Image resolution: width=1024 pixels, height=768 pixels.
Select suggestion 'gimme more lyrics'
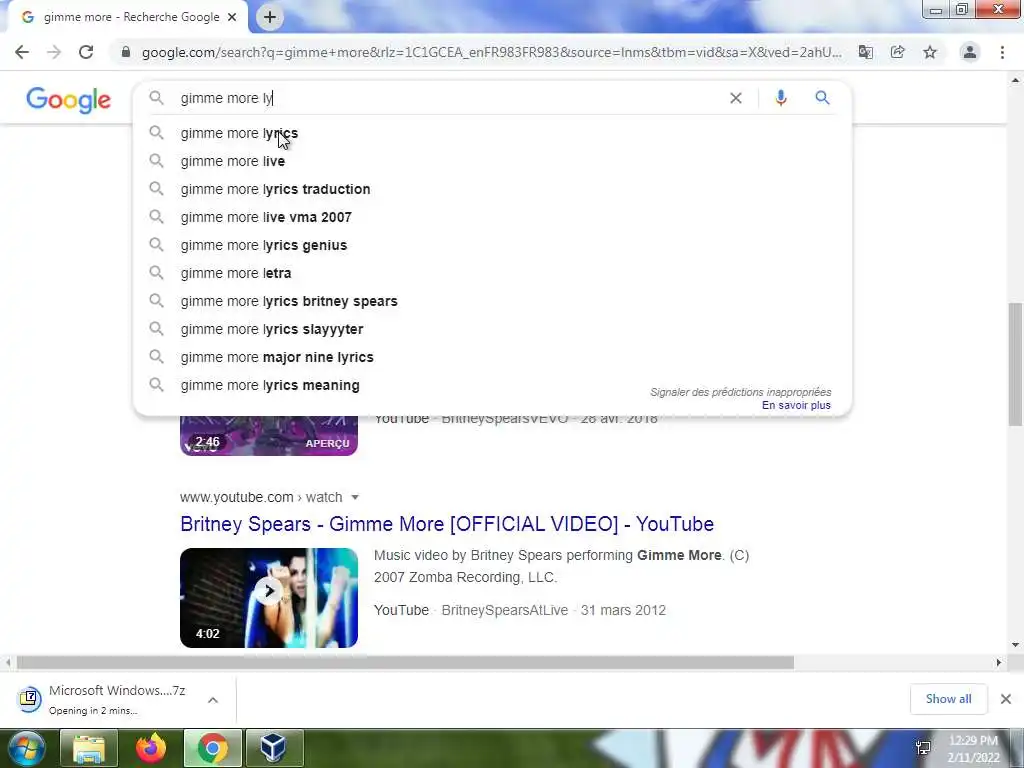(x=492, y=133)
